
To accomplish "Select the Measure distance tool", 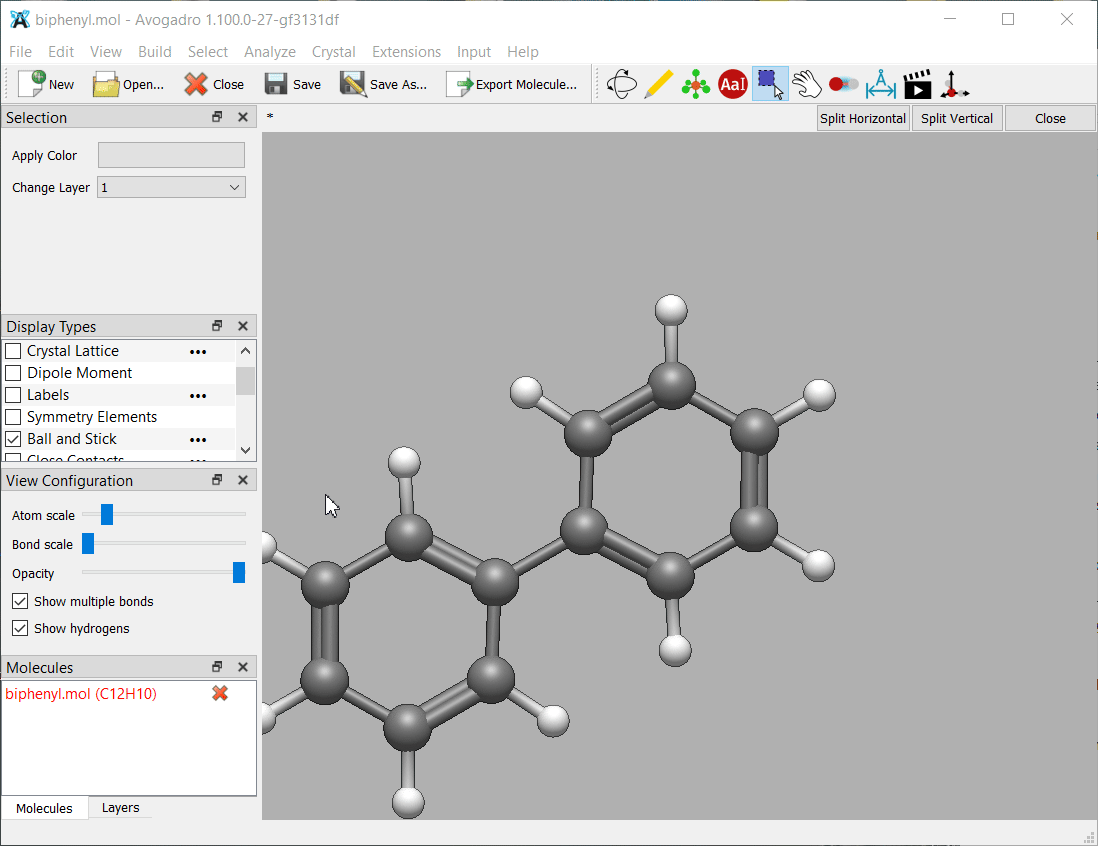I will [x=880, y=85].
